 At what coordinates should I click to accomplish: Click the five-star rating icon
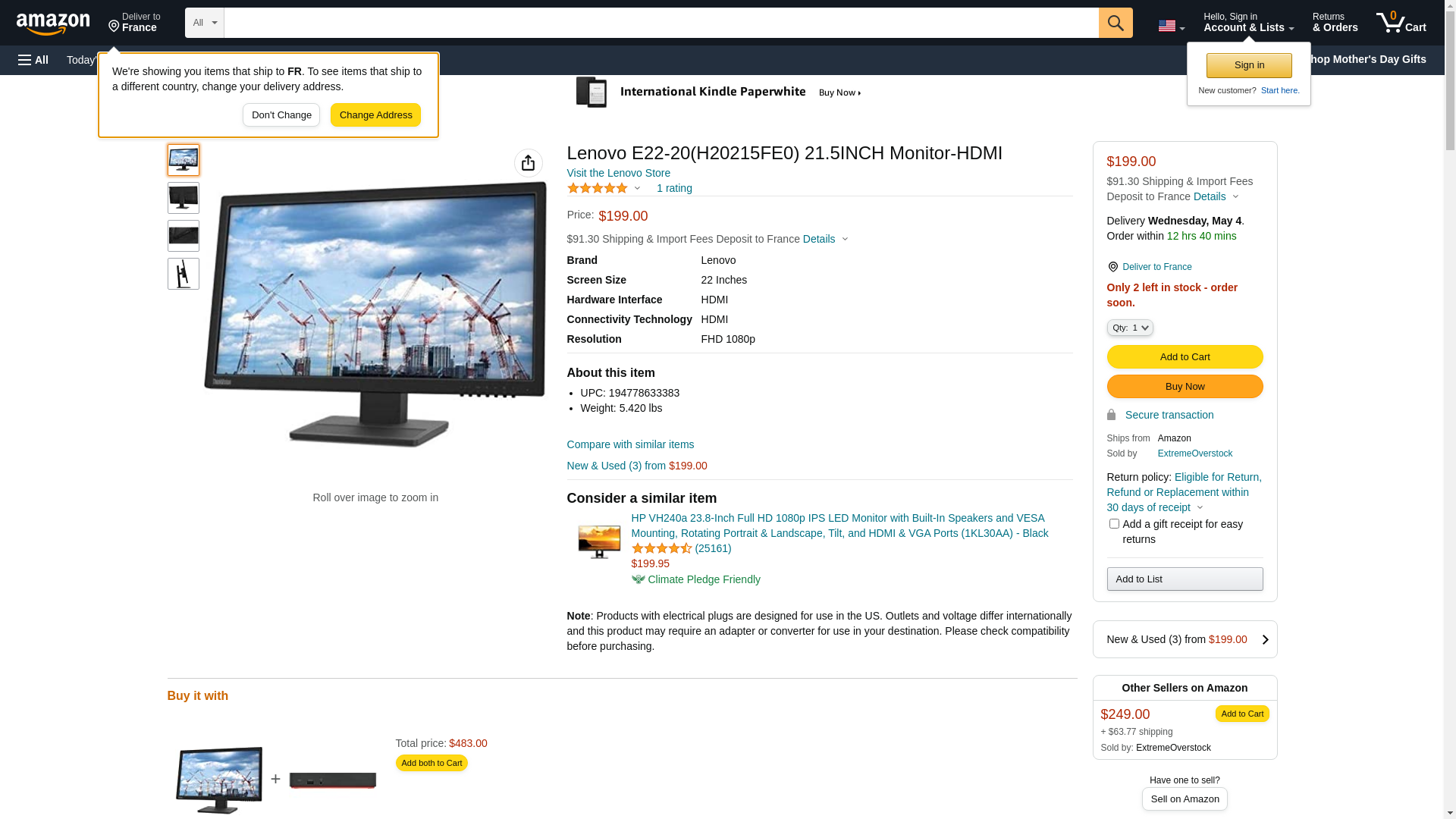(x=598, y=188)
